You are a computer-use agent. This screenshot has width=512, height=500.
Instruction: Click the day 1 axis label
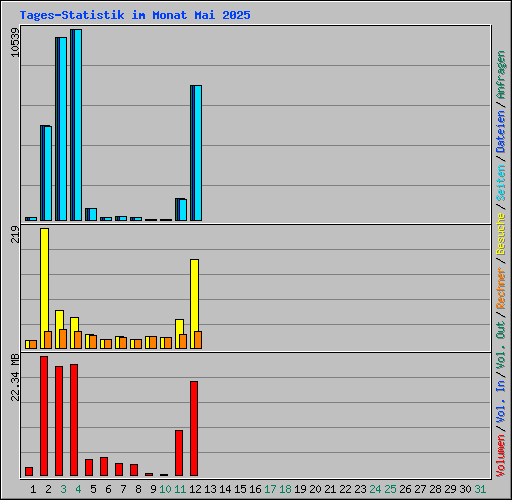pyautogui.click(x=33, y=489)
